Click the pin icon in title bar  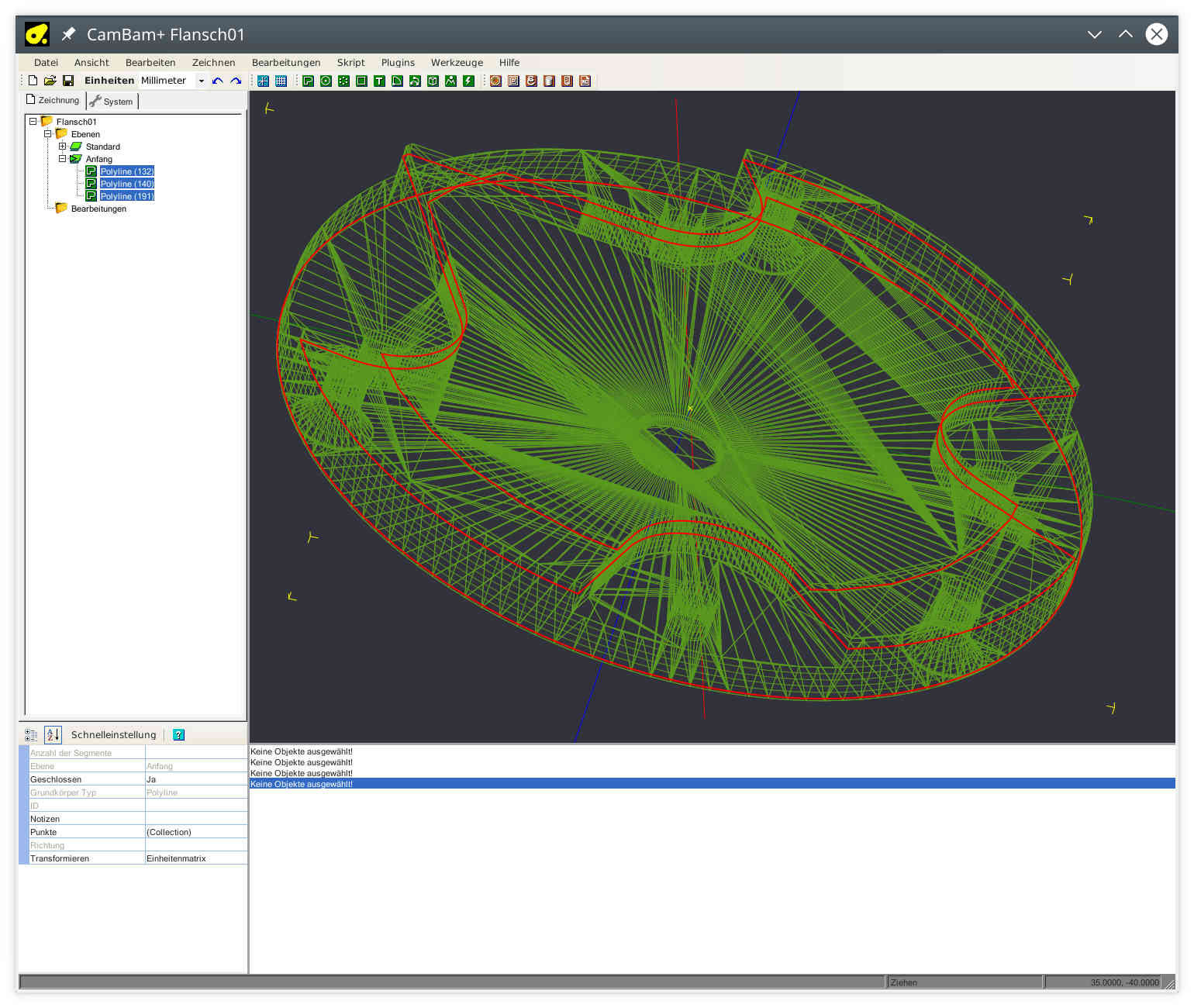coord(68,34)
